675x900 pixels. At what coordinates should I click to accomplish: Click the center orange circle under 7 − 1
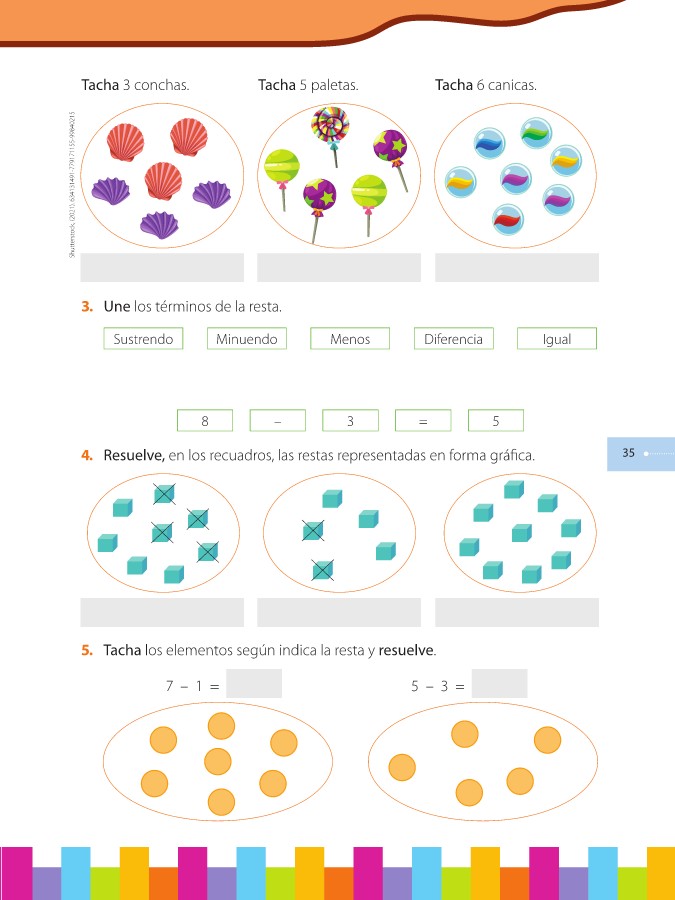pos(218,762)
